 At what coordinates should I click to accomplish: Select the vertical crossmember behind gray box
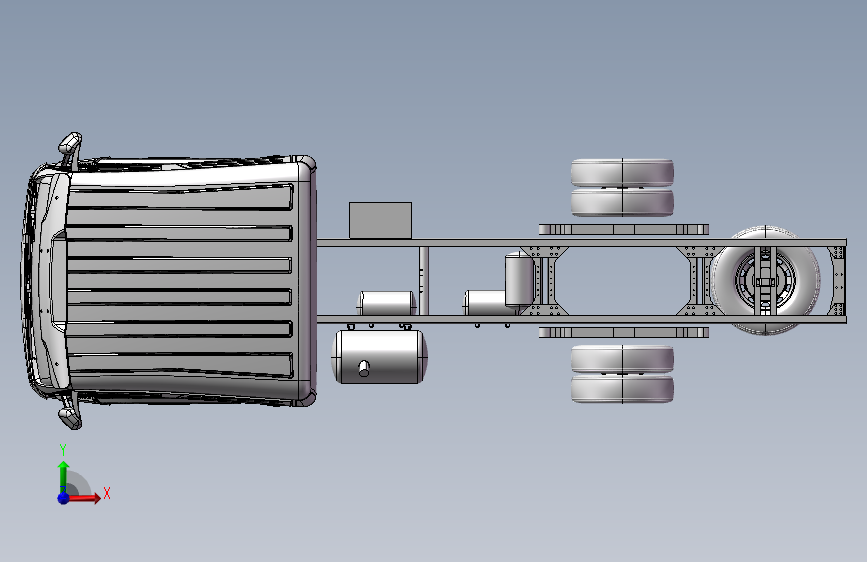tap(424, 281)
